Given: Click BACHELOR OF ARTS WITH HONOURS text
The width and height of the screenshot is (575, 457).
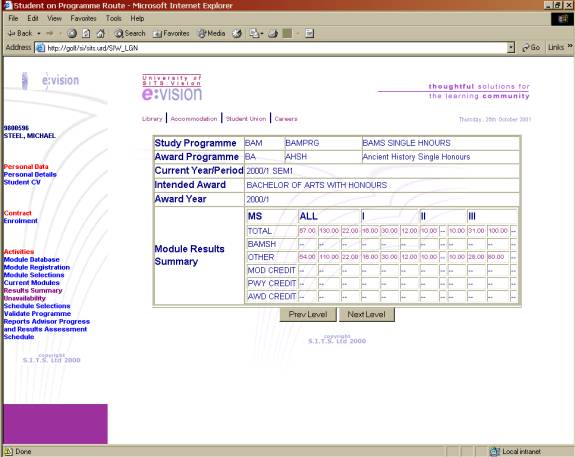Looking at the screenshot, I should tap(317, 185).
